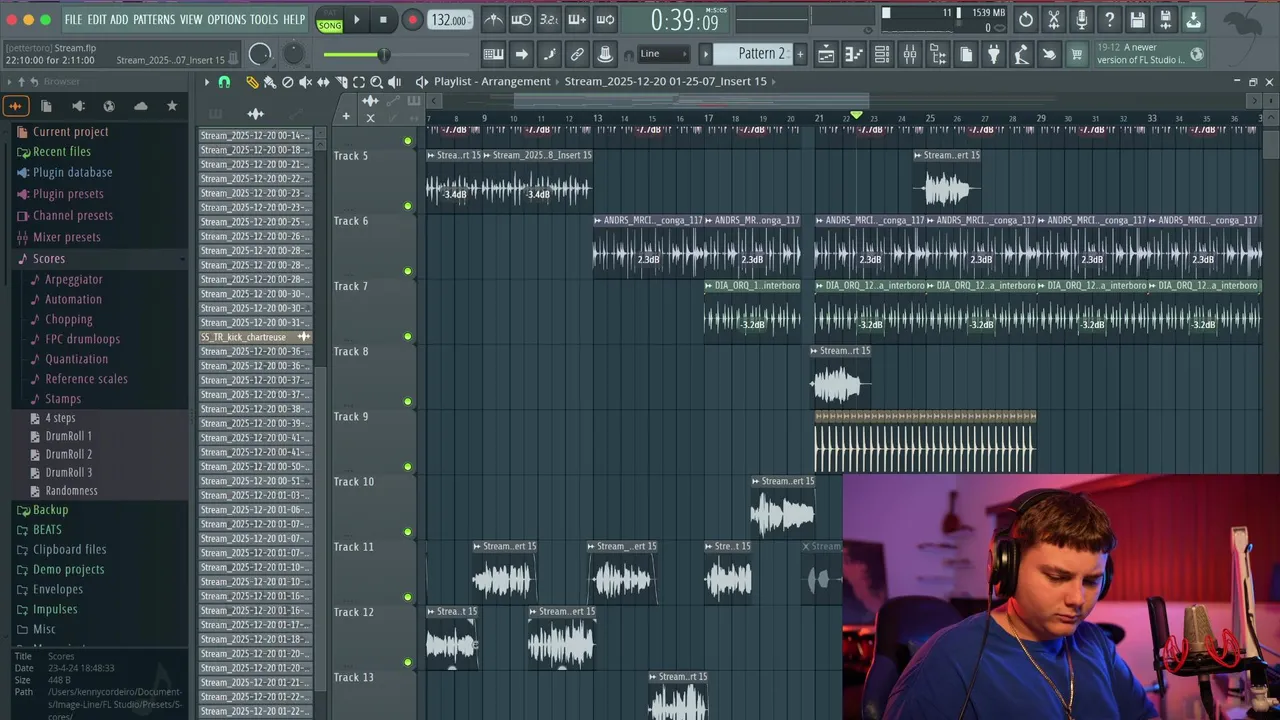Open the FILE menu
Image resolution: width=1280 pixels, height=720 pixels.
click(73, 20)
